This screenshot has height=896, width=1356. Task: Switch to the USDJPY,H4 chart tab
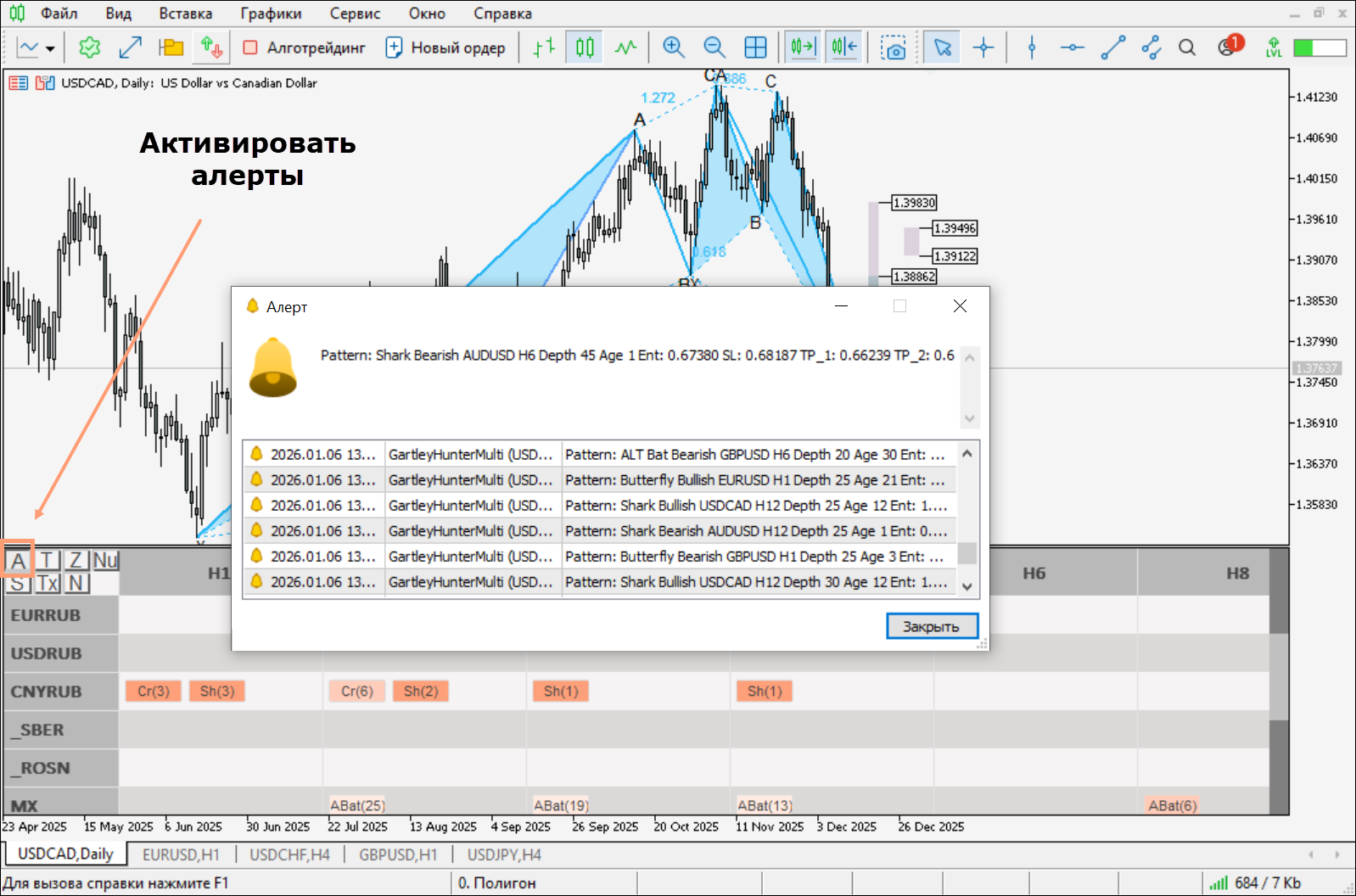tap(504, 854)
